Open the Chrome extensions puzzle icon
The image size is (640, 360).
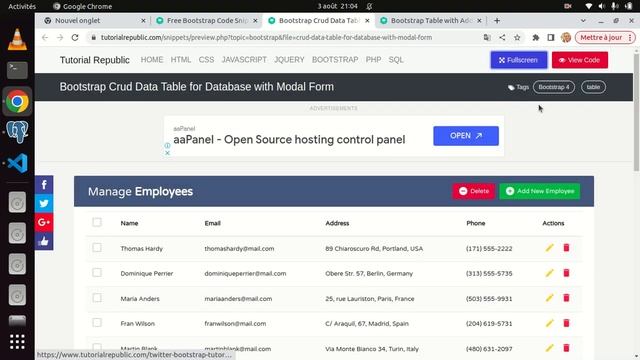536,38
